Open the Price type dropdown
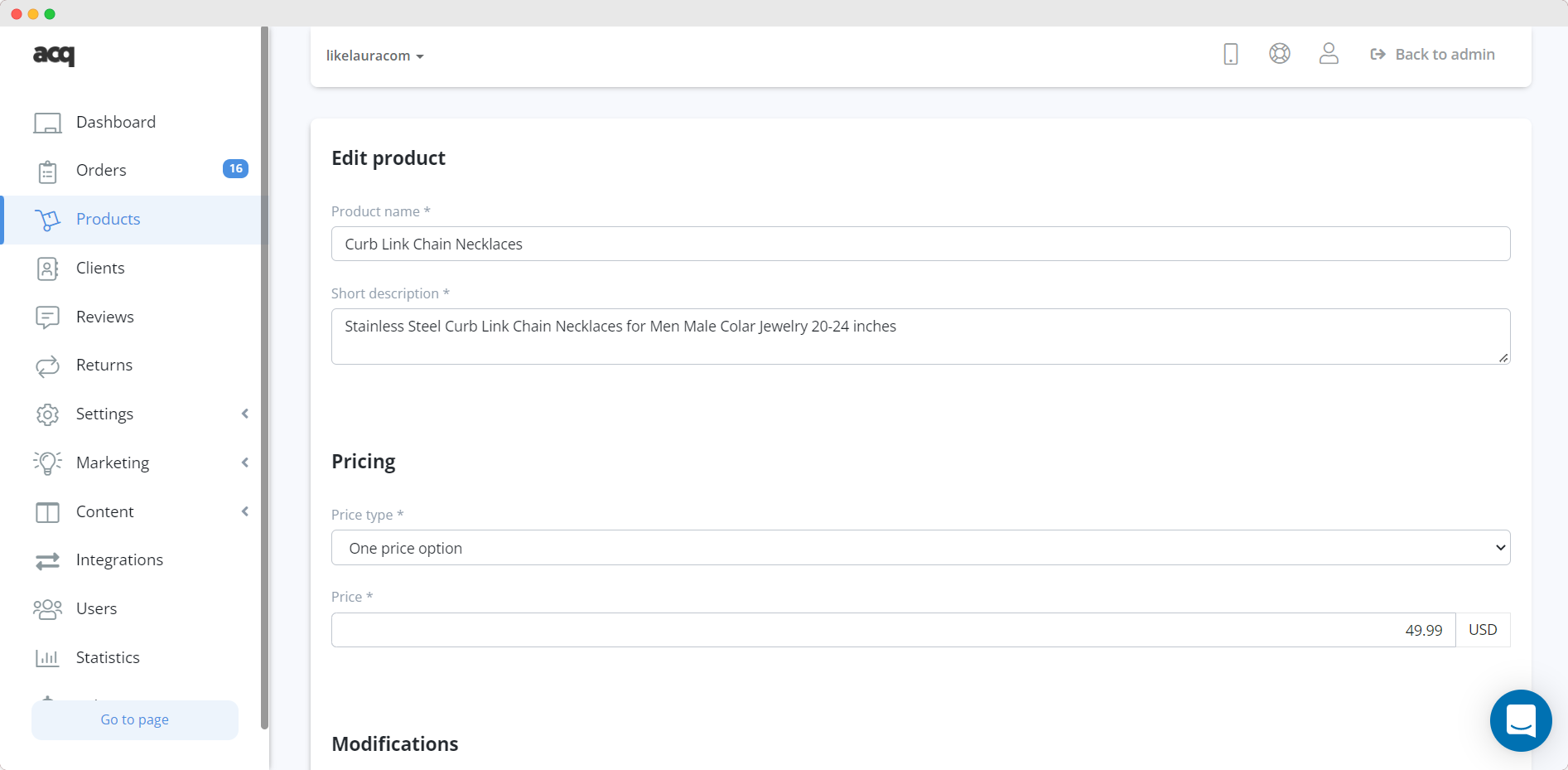The height and width of the screenshot is (770, 1568). 920,548
